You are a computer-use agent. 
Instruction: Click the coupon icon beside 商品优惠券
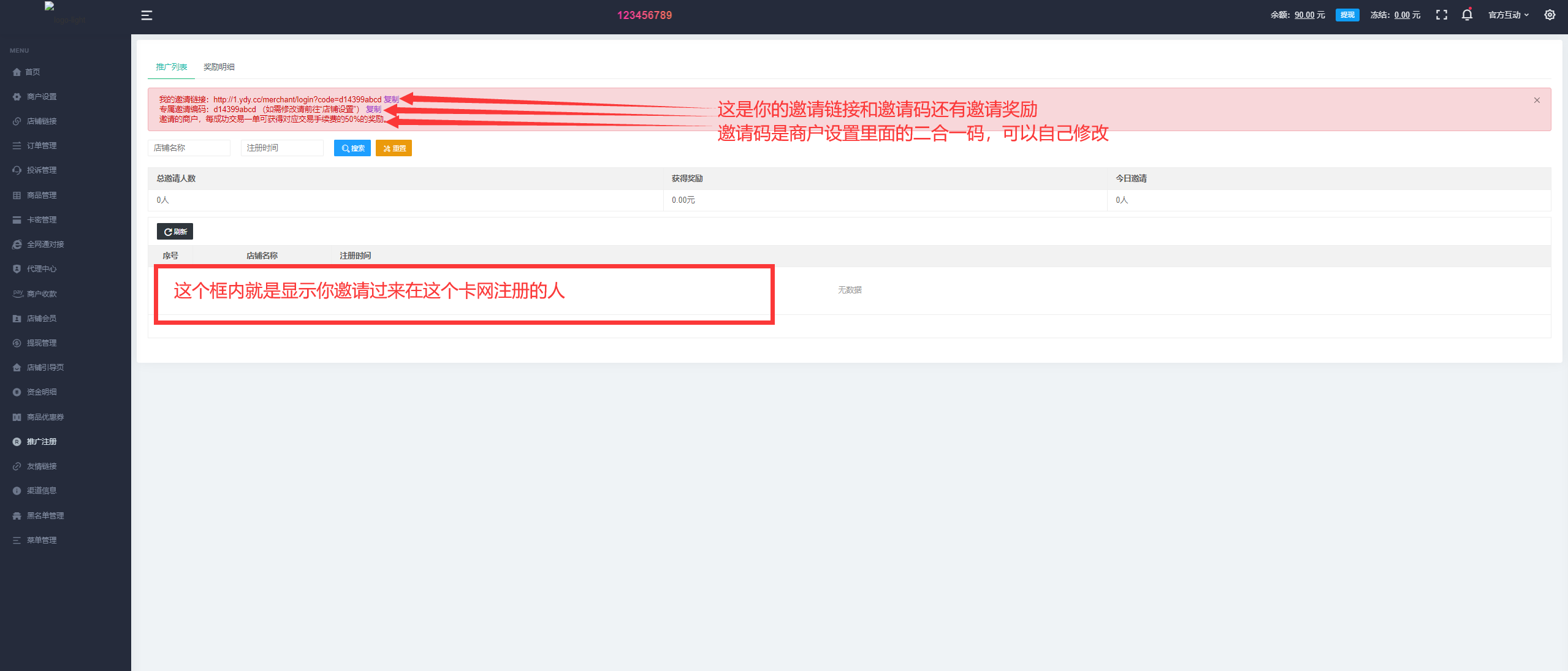[17, 417]
